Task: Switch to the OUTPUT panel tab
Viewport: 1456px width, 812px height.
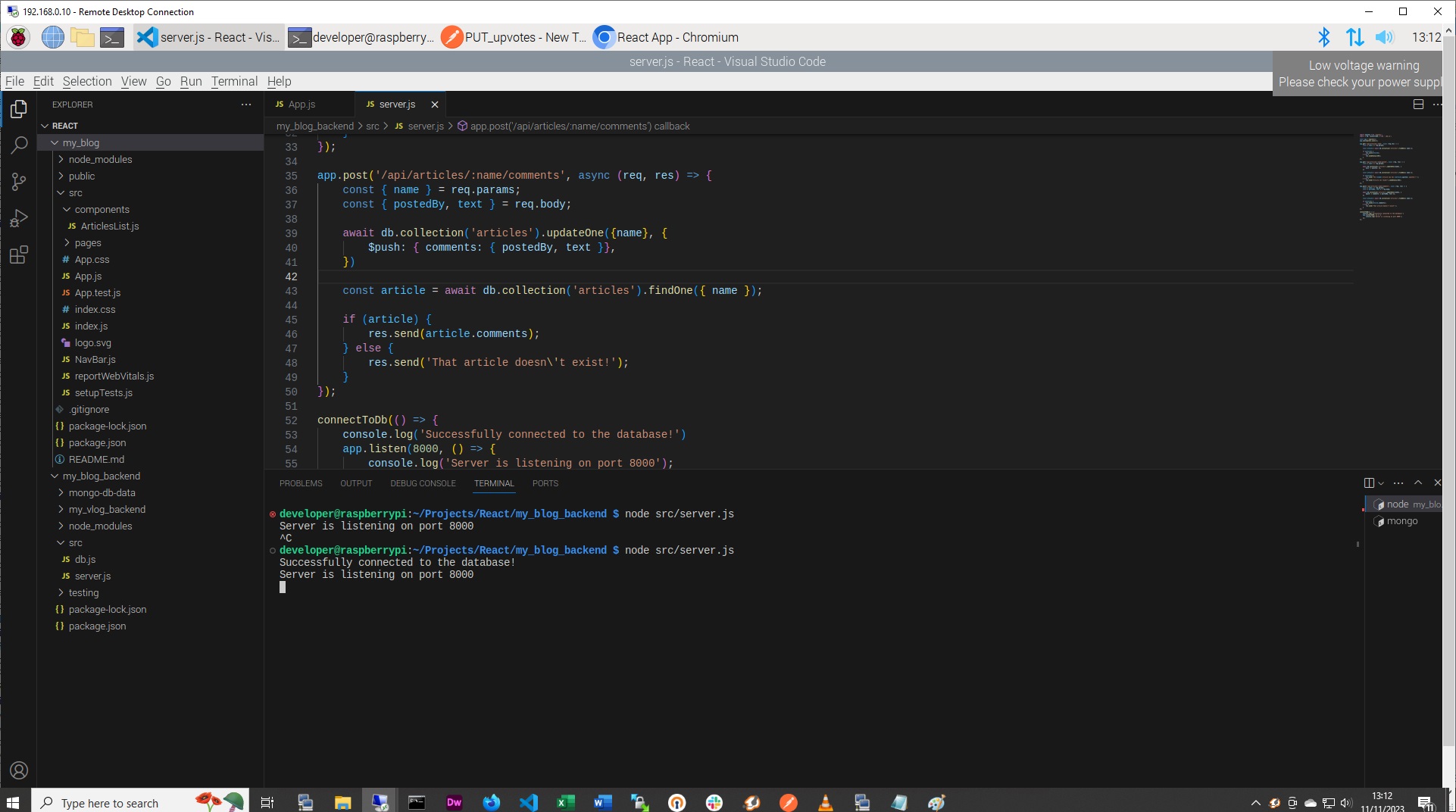Action: [356, 483]
